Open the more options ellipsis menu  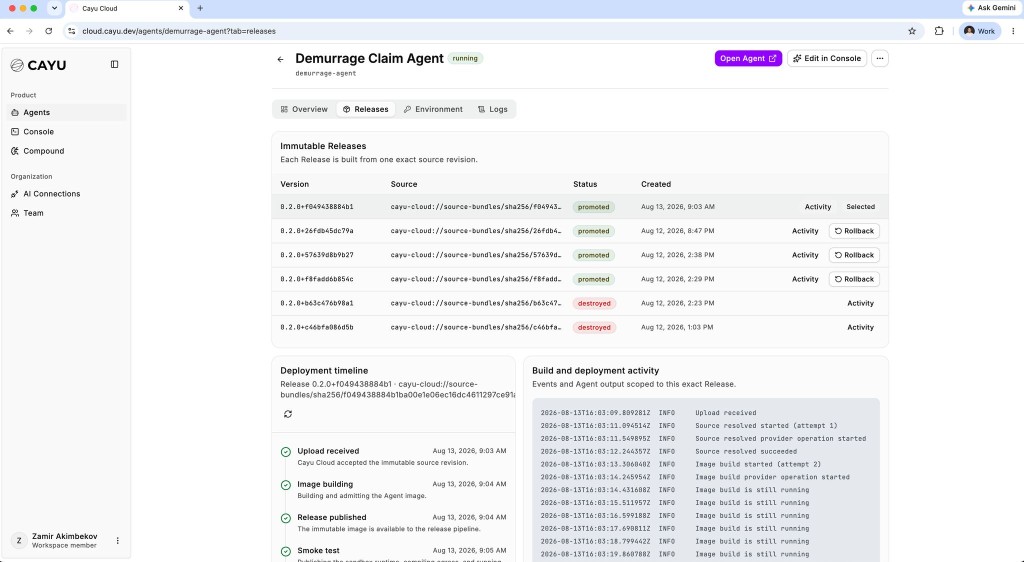pyautogui.click(x=880, y=59)
